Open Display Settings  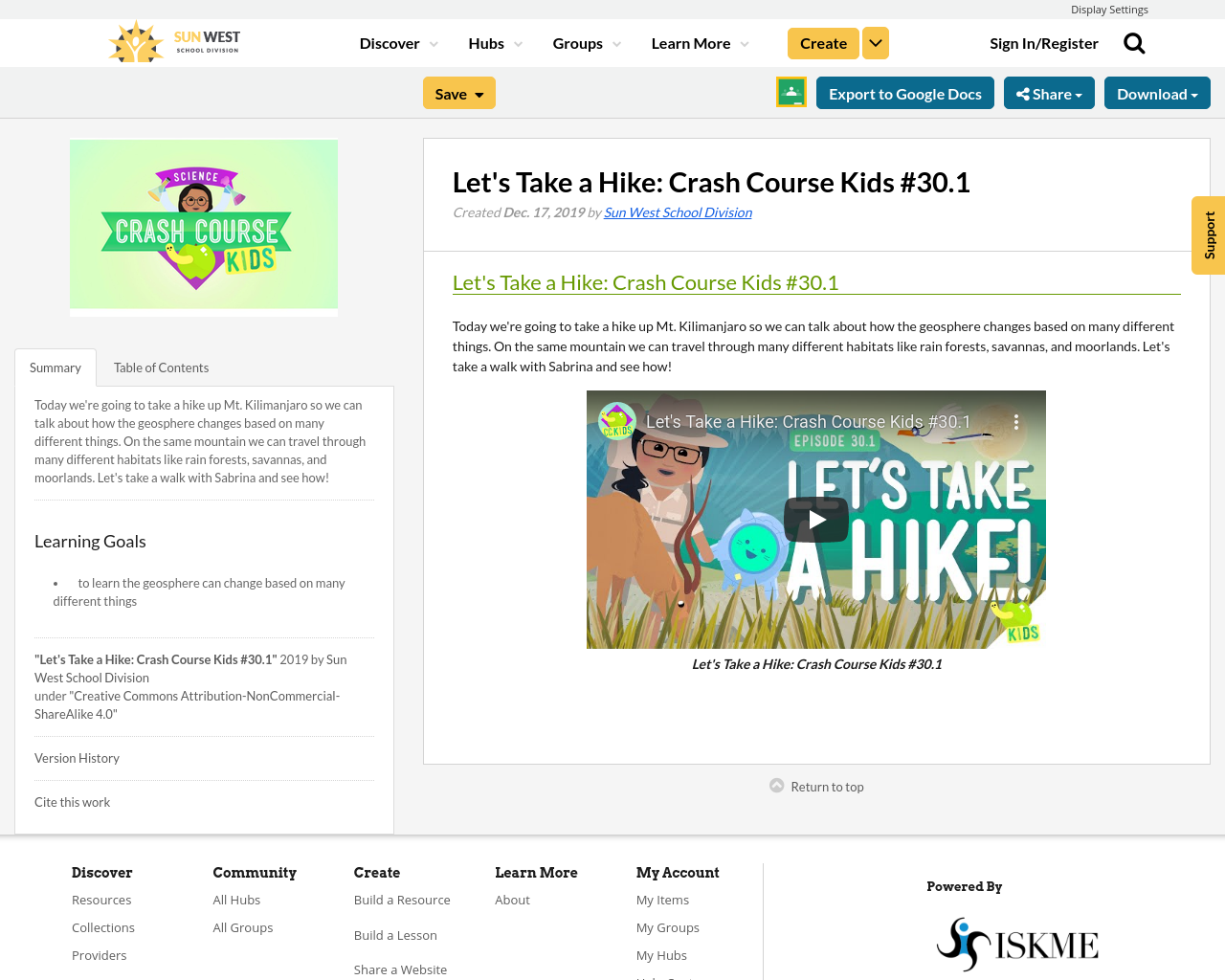(x=1109, y=9)
